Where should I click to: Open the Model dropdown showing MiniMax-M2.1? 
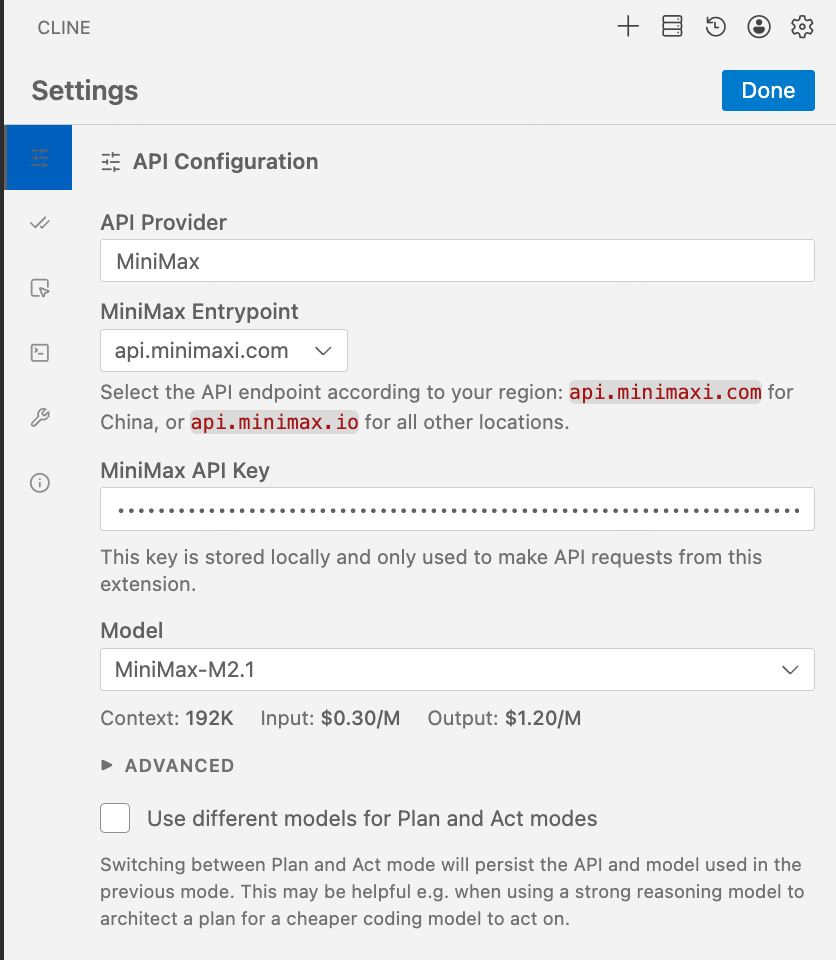pos(457,670)
